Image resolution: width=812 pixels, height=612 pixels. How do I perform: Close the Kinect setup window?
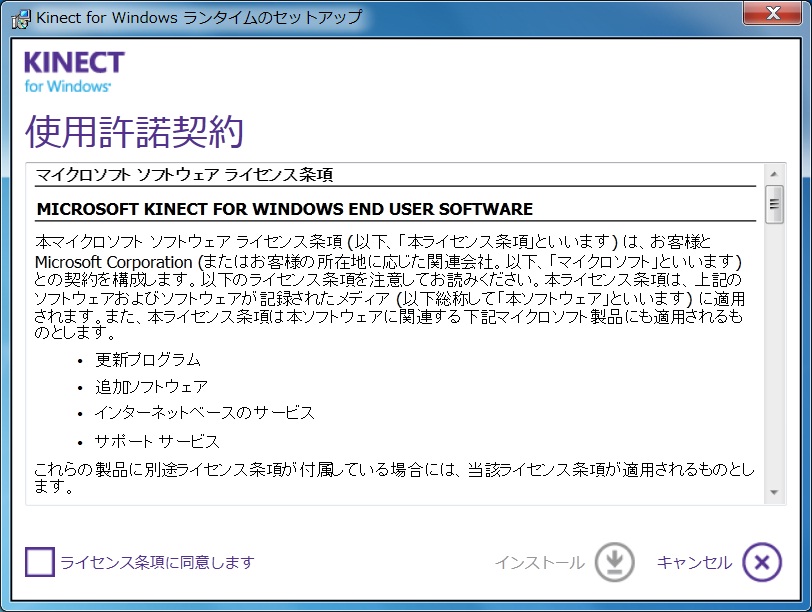[772, 13]
